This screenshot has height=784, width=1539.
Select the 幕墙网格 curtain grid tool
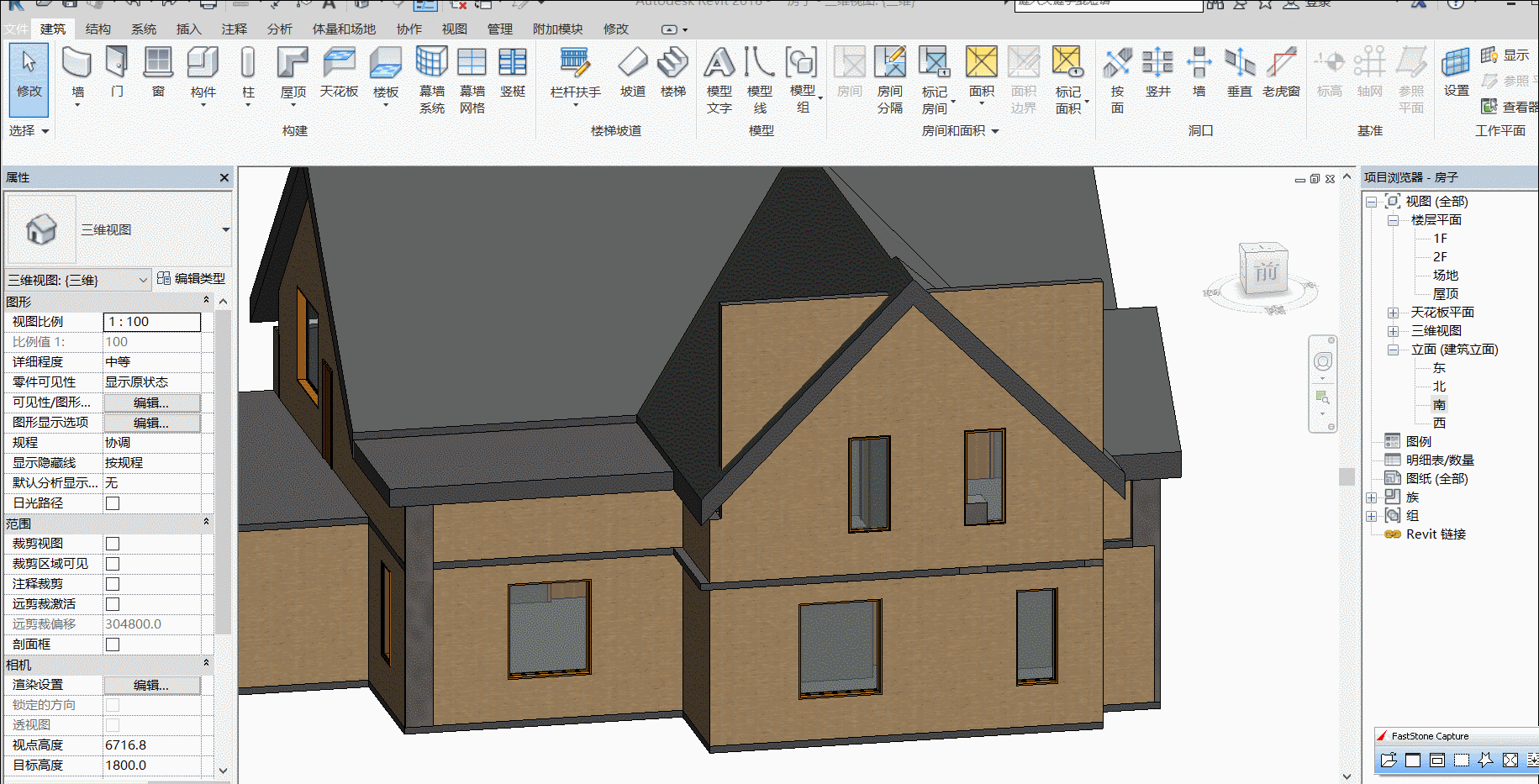pyautogui.click(x=472, y=63)
